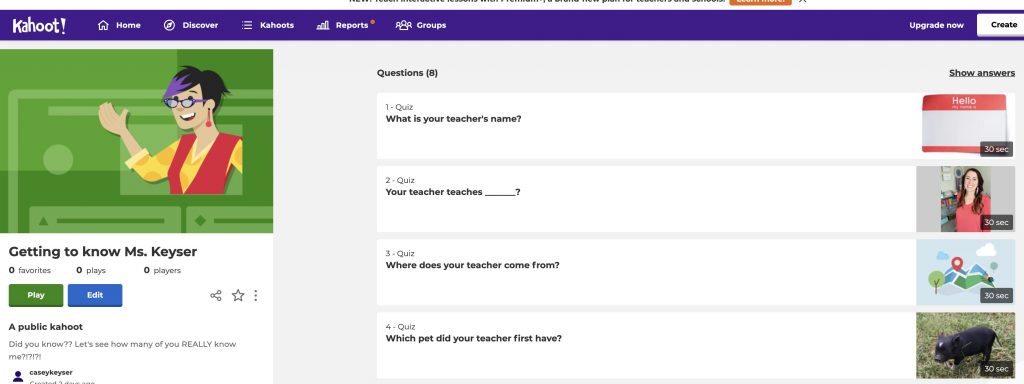The height and width of the screenshot is (384, 1024).
Task: Click the 'A public kahoot' label
Action: click(46, 327)
